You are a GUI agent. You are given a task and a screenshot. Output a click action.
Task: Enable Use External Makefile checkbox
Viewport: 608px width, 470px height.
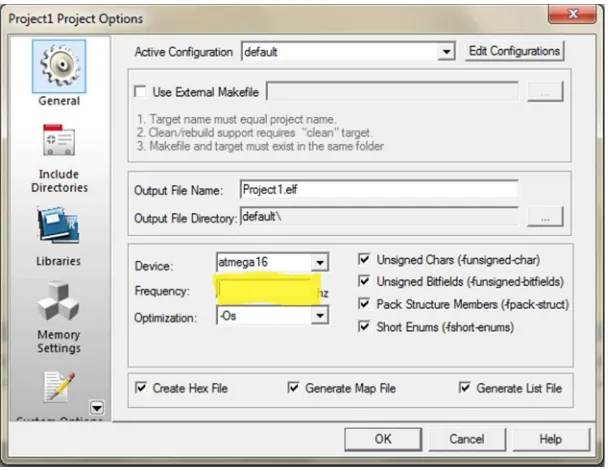click(x=140, y=92)
